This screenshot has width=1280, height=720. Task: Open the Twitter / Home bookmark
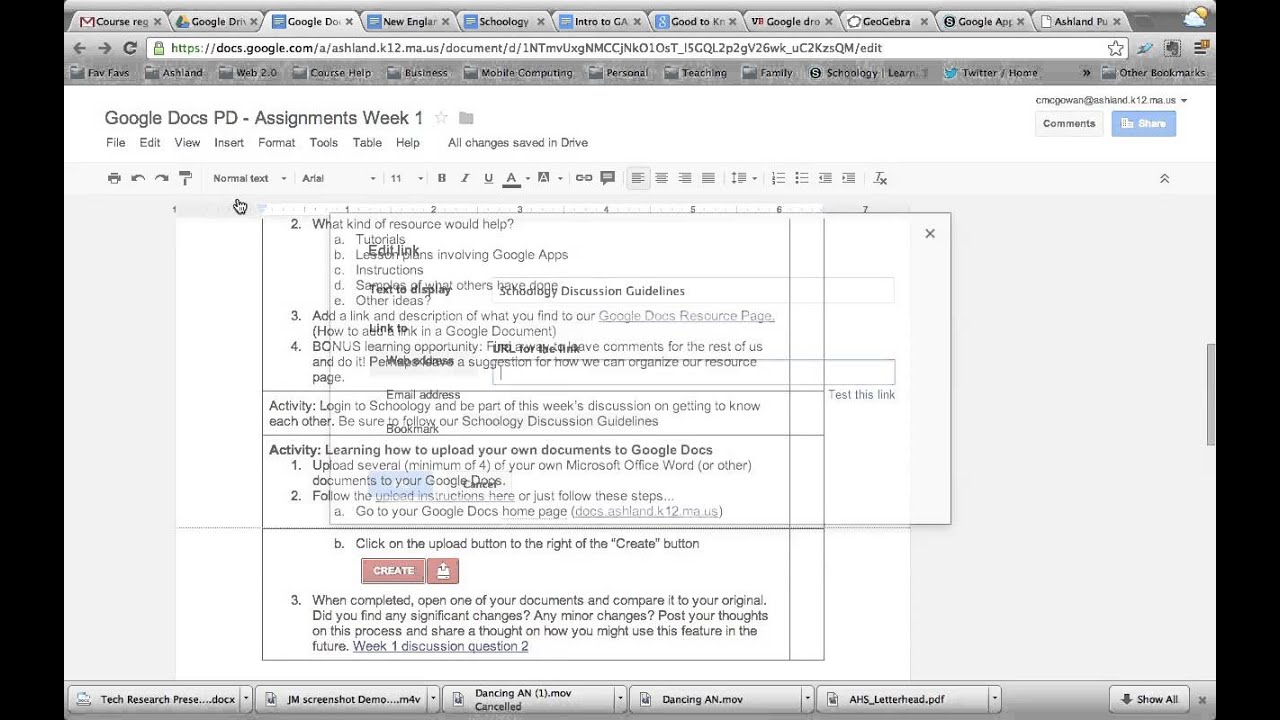click(990, 73)
